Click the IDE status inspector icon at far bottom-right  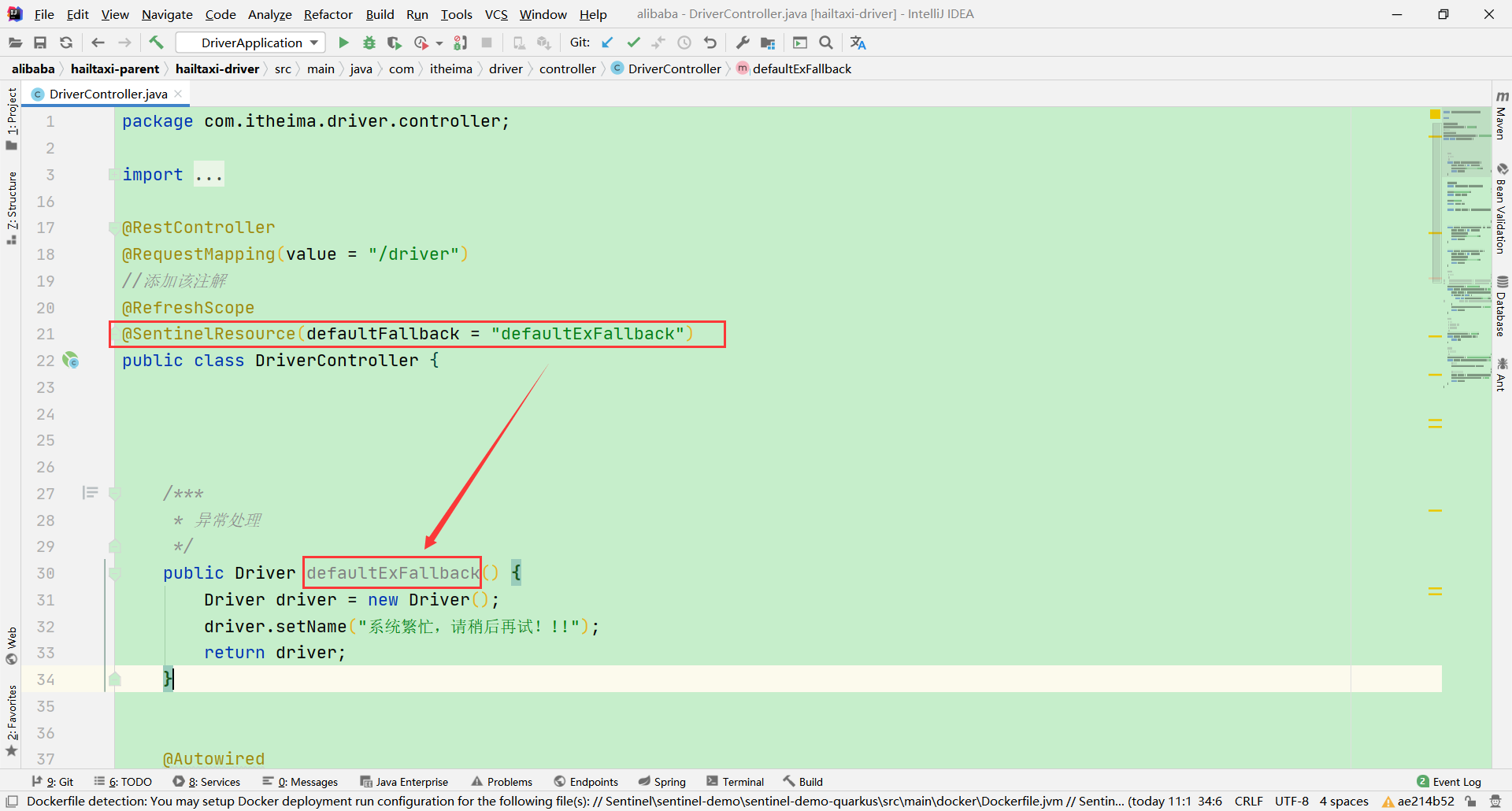point(1495,802)
